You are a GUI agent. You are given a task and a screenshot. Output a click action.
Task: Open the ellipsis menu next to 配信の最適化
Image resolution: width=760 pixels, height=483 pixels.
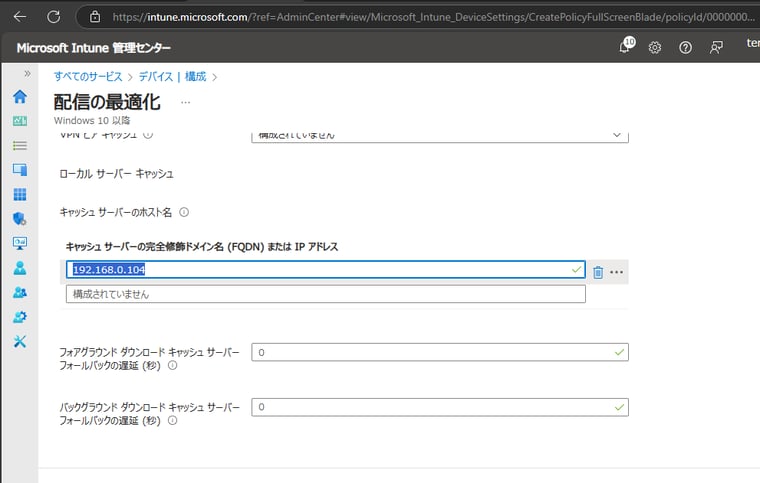186,102
